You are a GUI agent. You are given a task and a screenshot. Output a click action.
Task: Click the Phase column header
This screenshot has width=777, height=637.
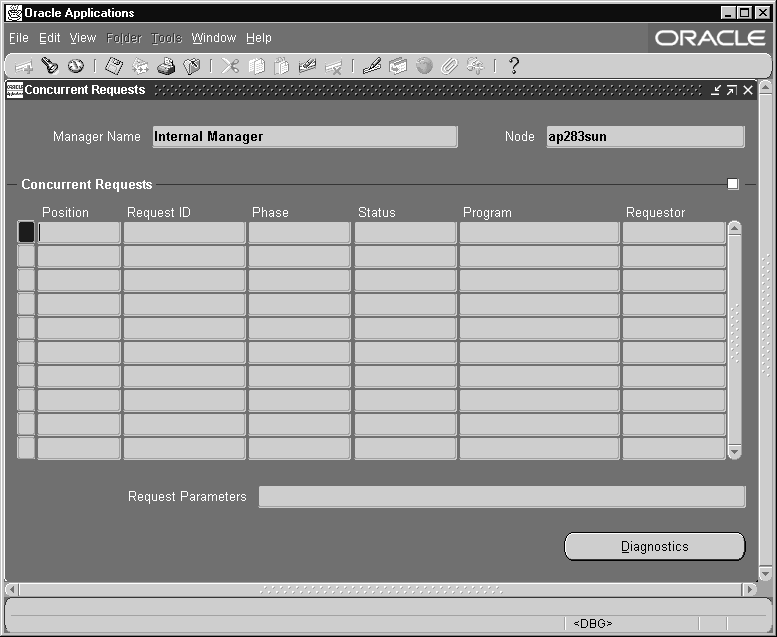pos(270,213)
